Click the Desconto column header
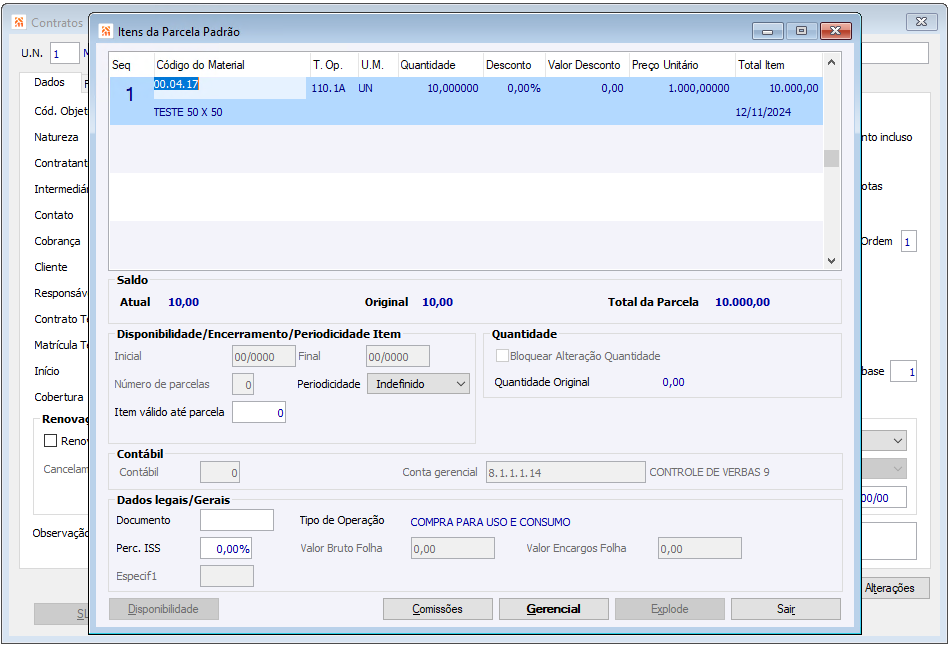The width and height of the screenshot is (952, 648). (514, 65)
